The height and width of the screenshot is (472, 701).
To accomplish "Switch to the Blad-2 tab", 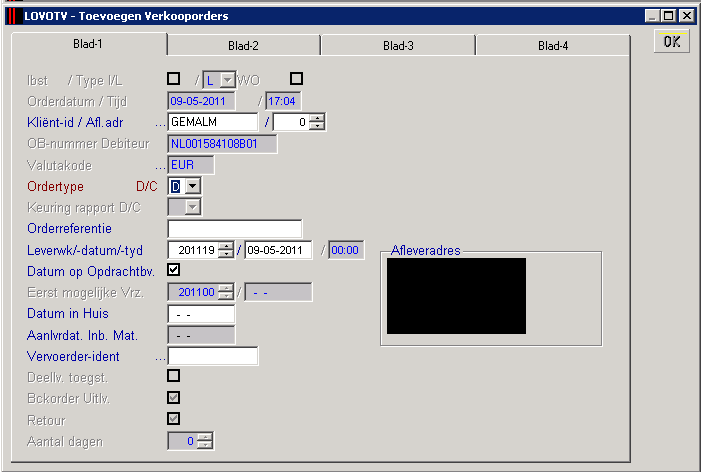I will [x=244, y=46].
